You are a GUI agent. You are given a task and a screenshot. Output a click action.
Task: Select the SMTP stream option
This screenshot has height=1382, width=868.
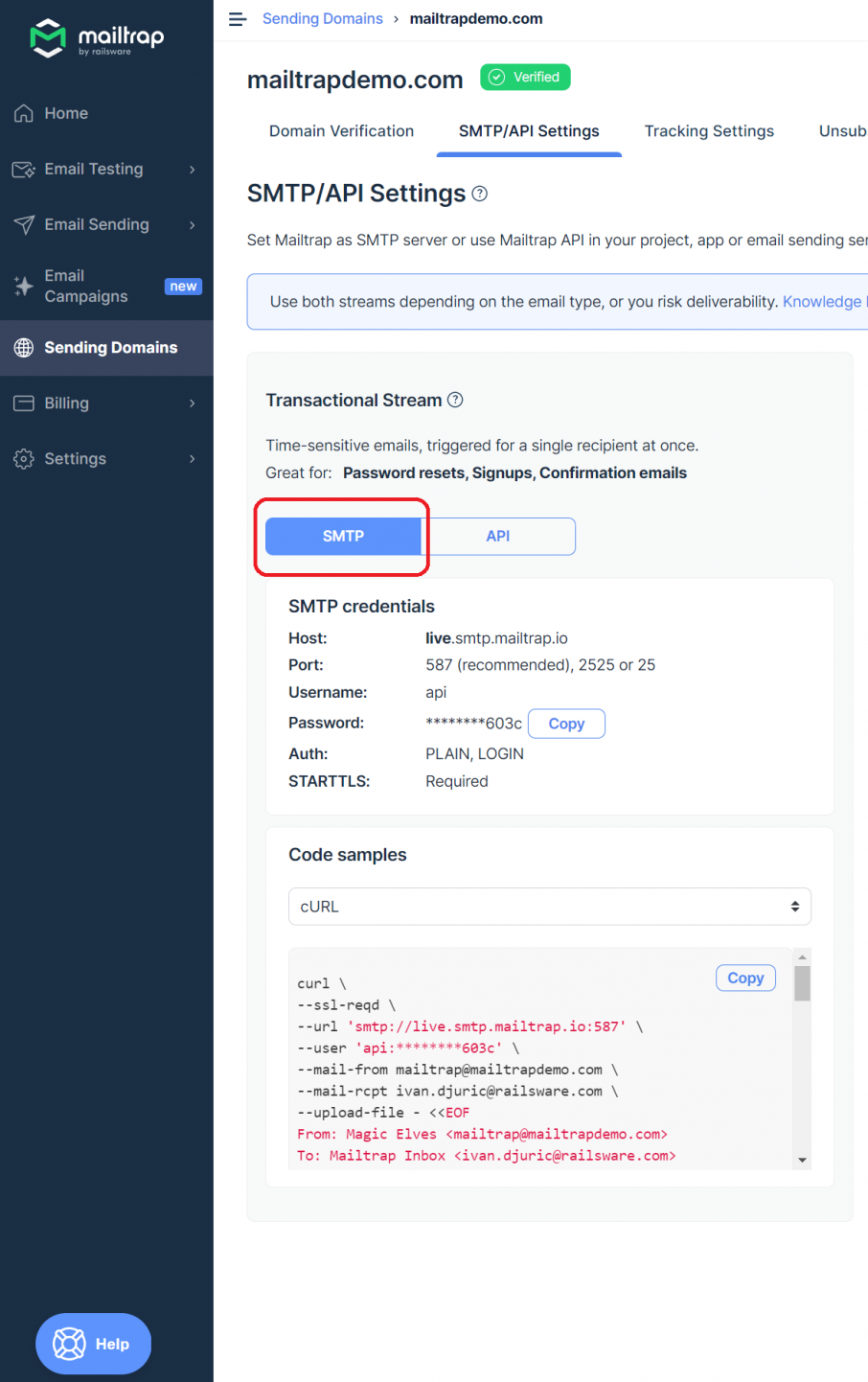[342, 536]
